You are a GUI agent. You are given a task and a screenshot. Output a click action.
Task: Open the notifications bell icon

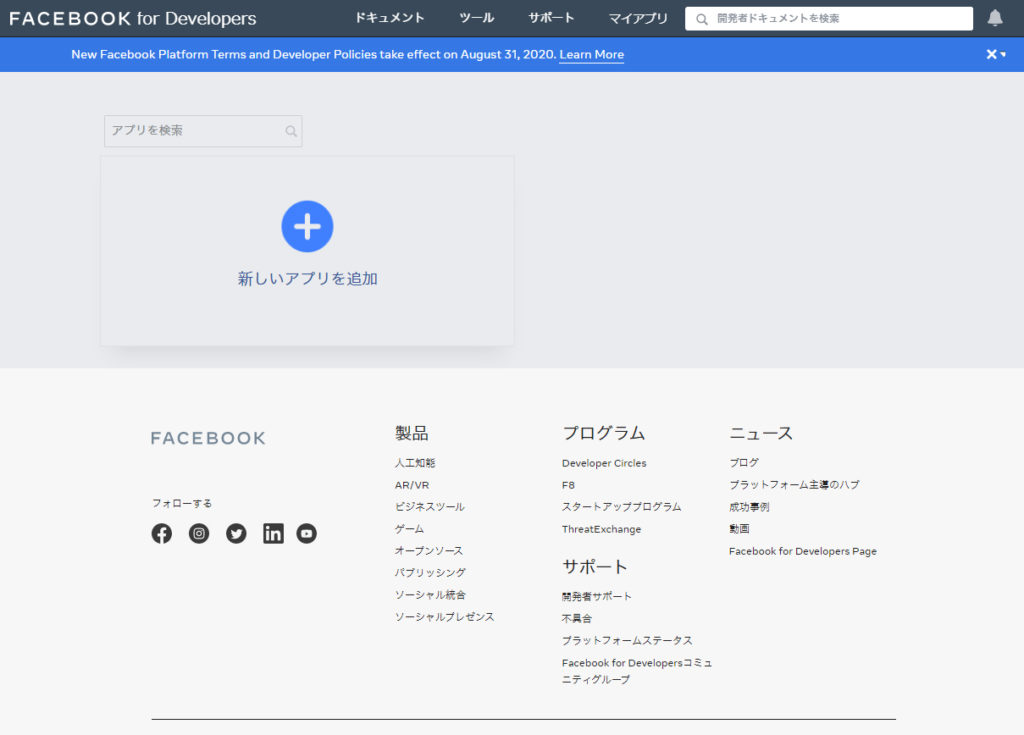point(995,18)
